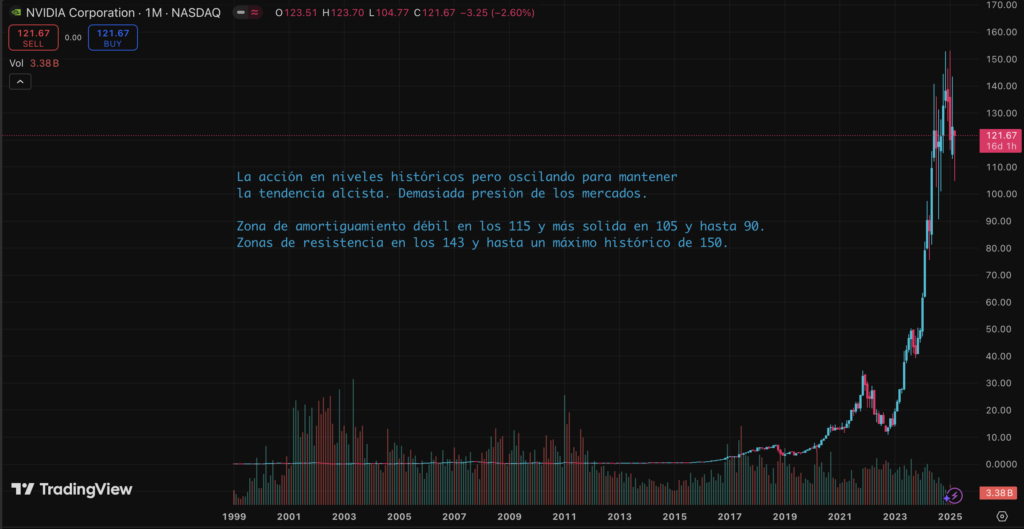Select annotation line 'Zonas de resistencia en los 143'
The height and width of the screenshot is (529, 1024).
(482, 243)
